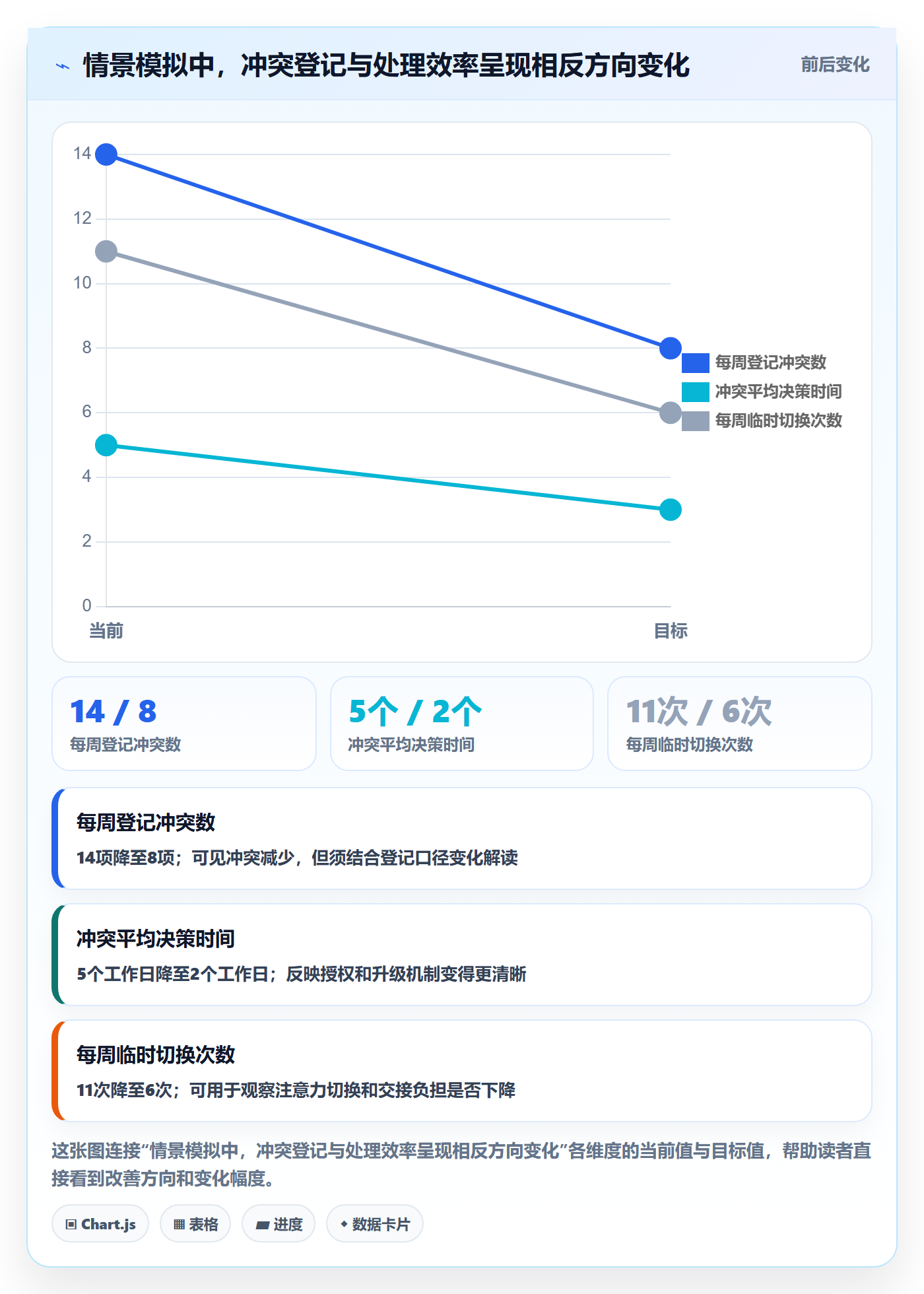Select the cyan data point at value 3

pos(671,510)
